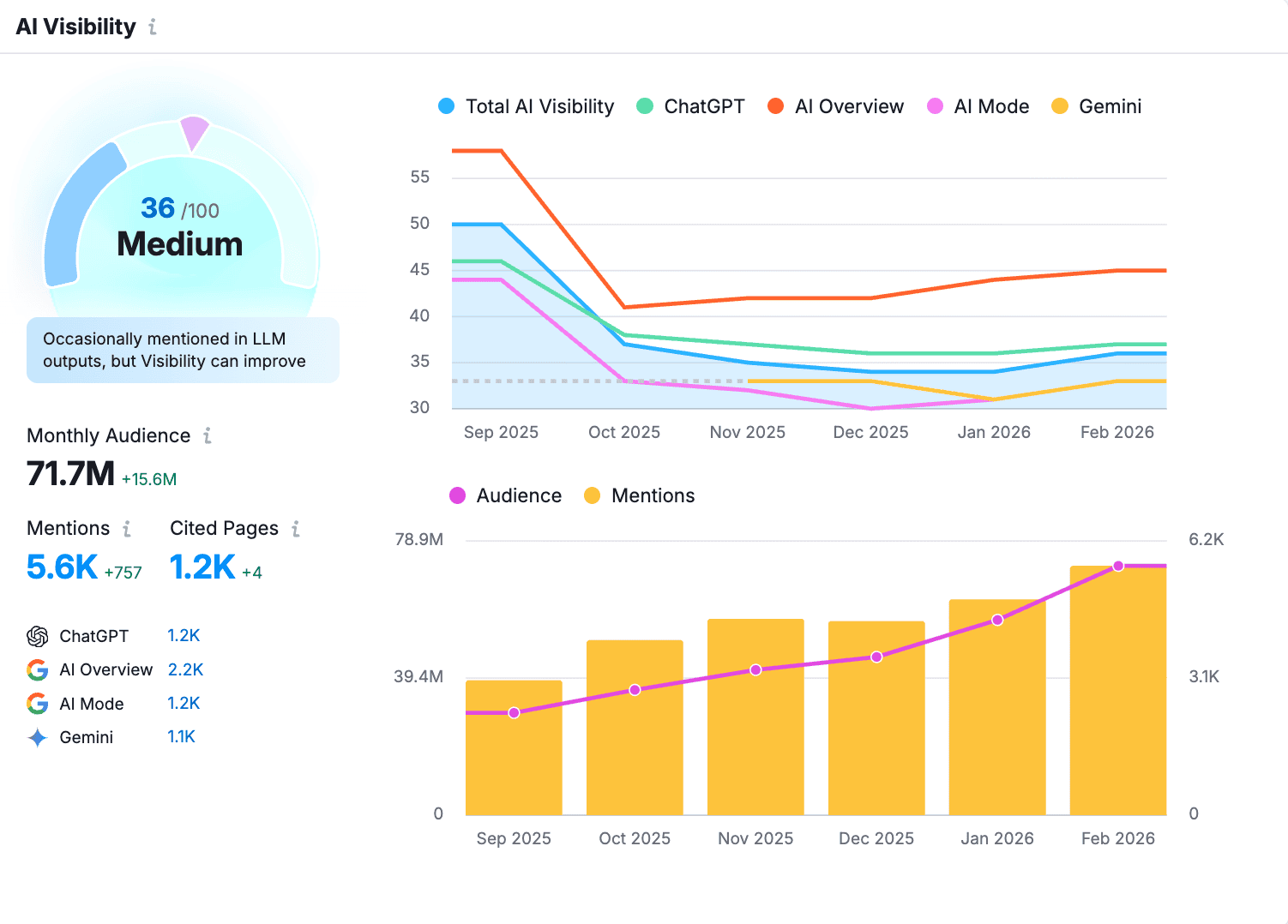This screenshot has width=1288, height=924.
Task: Toggle the AI Overview legend series
Action: [835, 106]
